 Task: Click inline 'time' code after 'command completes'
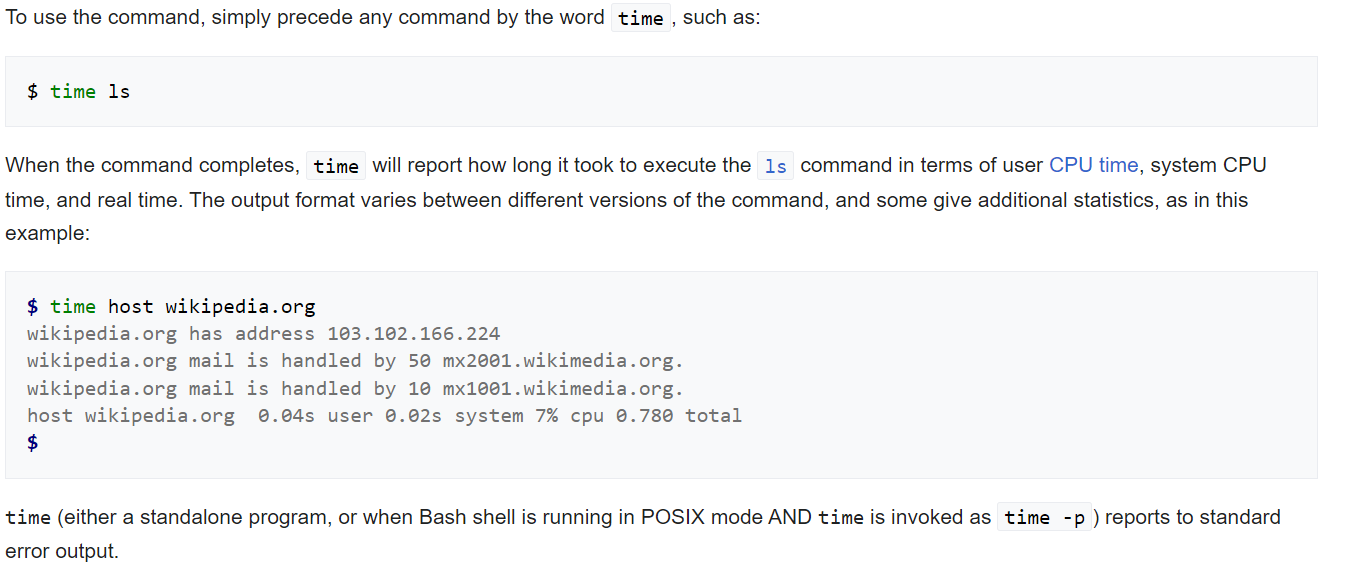tap(336, 166)
